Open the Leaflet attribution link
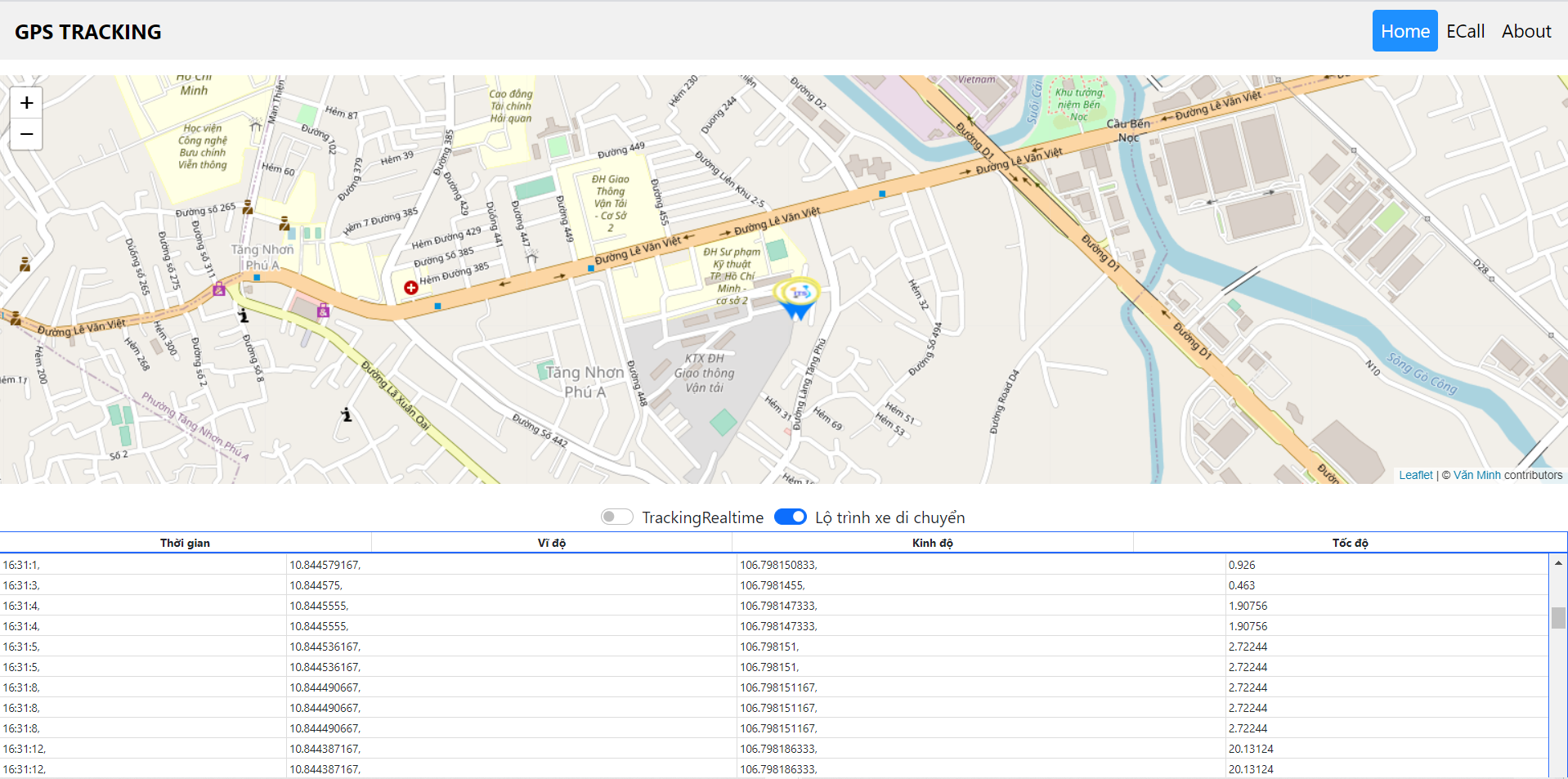1568x779 pixels. click(x=1416, y=475)
